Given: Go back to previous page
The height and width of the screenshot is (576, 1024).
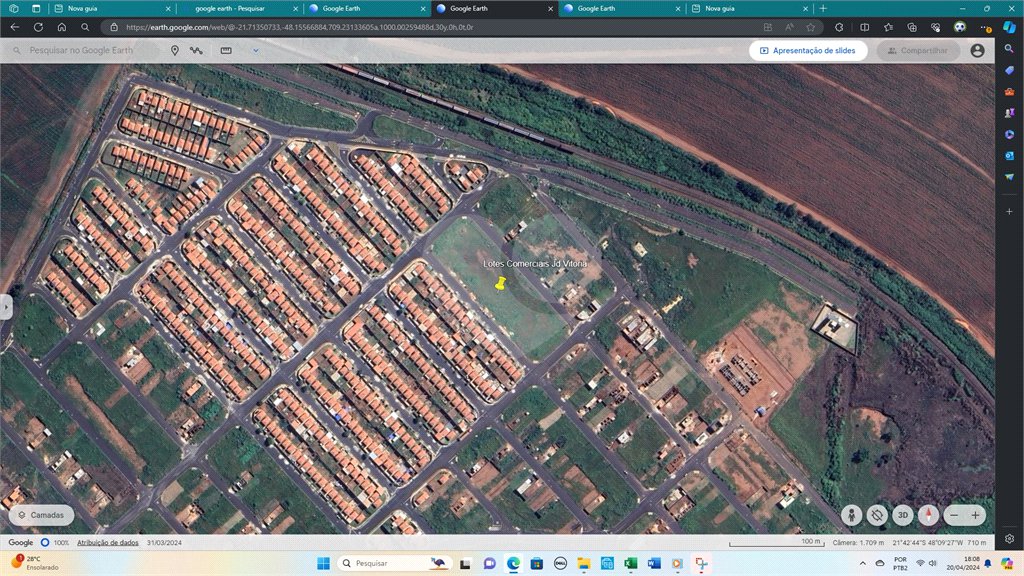Looking at the screenshot, I should [14, 27].
